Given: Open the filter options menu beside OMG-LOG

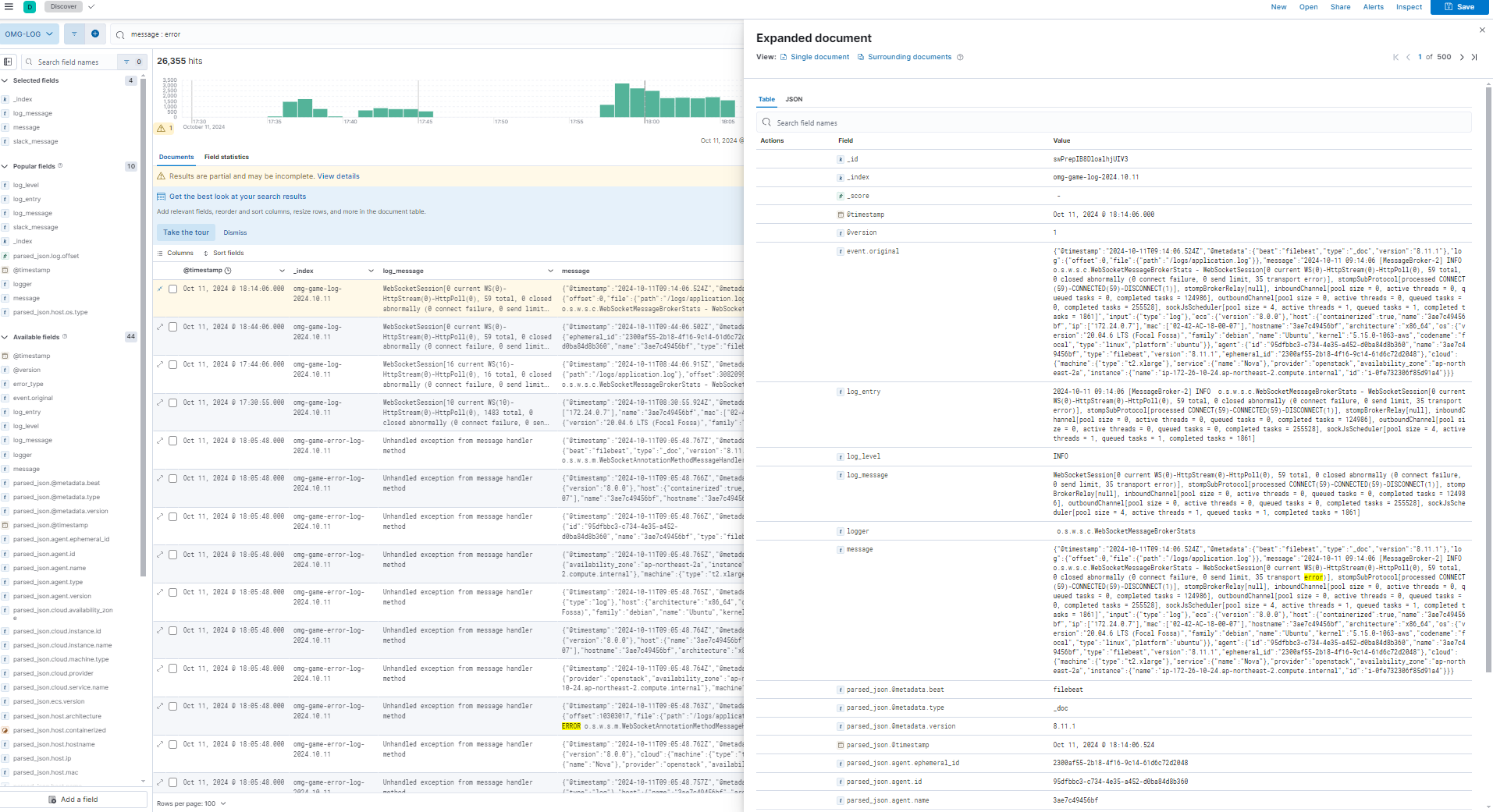Looking at the screenshot, I should coord(74,34).
